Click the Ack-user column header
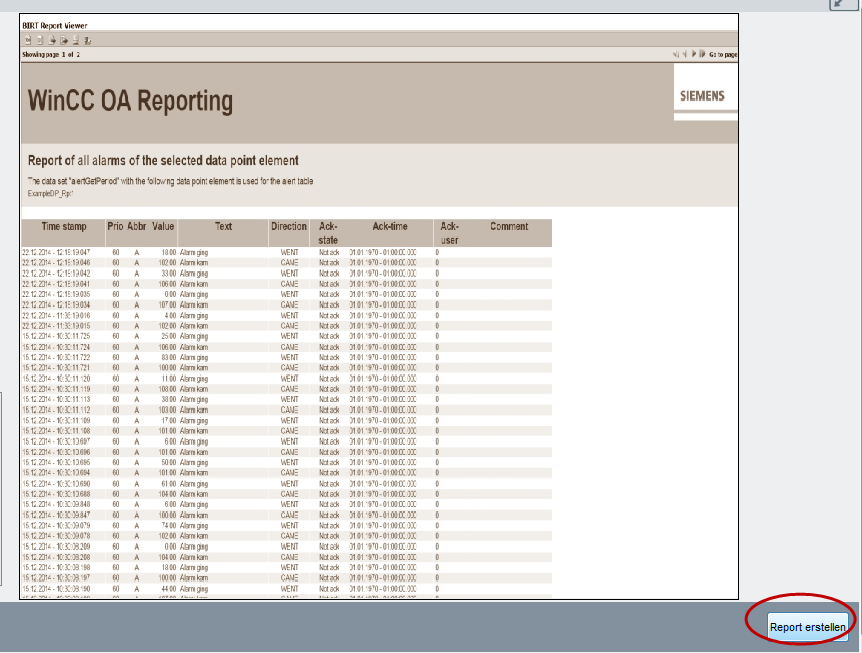Screen dimensions: 862x653 (449, 233)
